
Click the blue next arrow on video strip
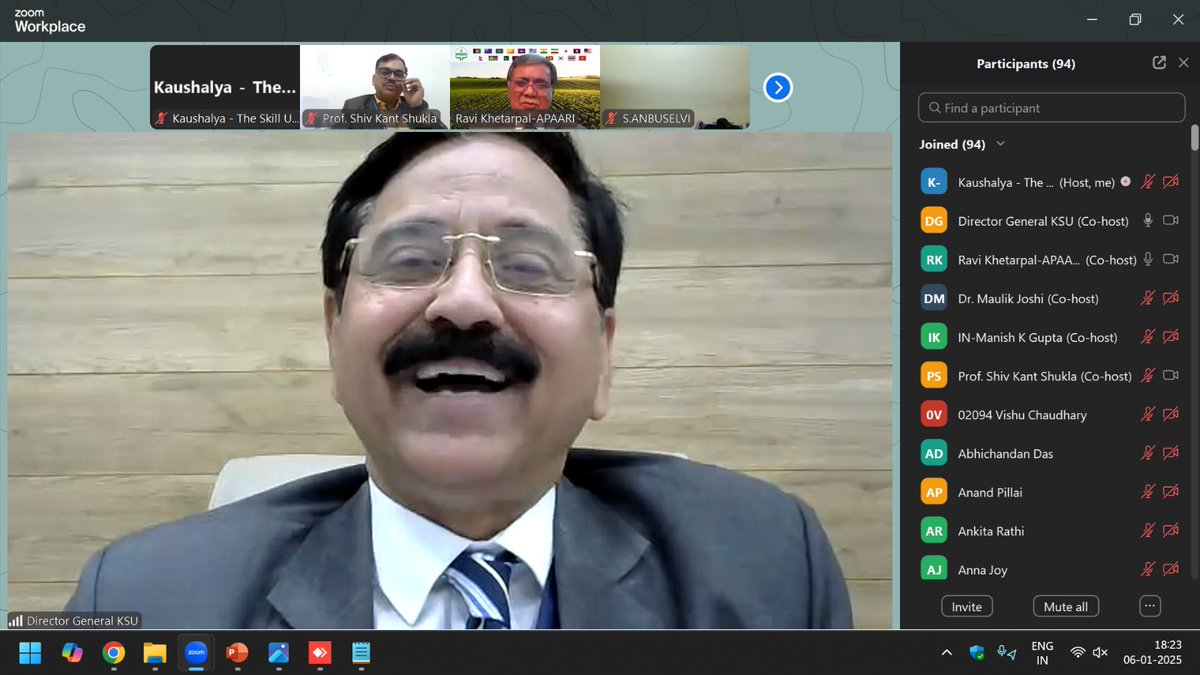click(x=777, y=87)
